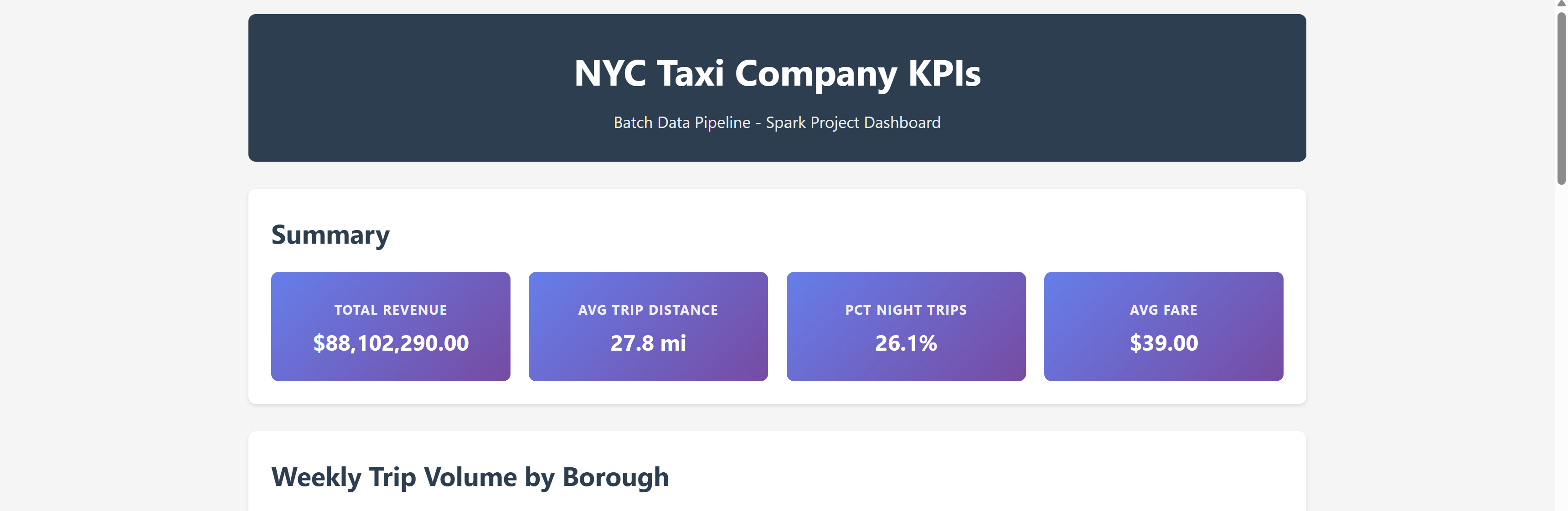Viewport: 1568px width, 511px height.
Task: Click the Summary section heading
Action: pos(331,234)
